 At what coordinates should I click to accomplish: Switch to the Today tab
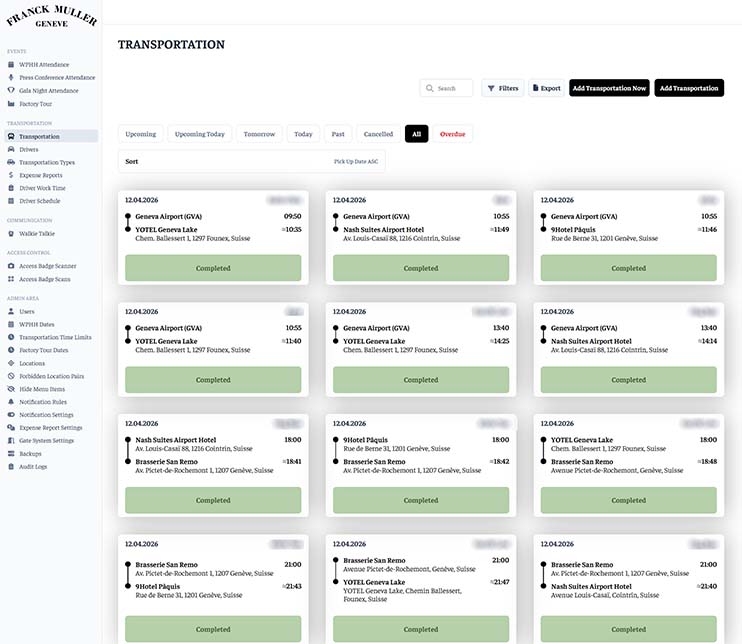coord(303,134)
